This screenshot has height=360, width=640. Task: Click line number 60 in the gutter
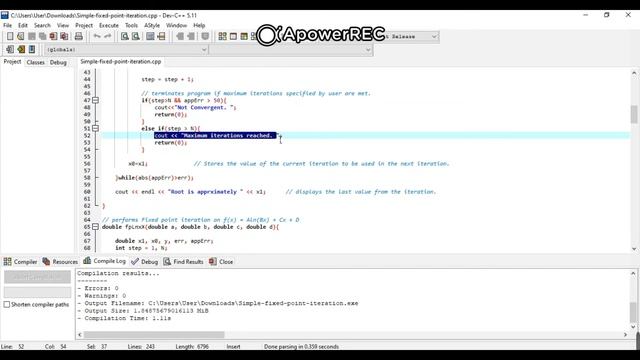tap(87, 192)
